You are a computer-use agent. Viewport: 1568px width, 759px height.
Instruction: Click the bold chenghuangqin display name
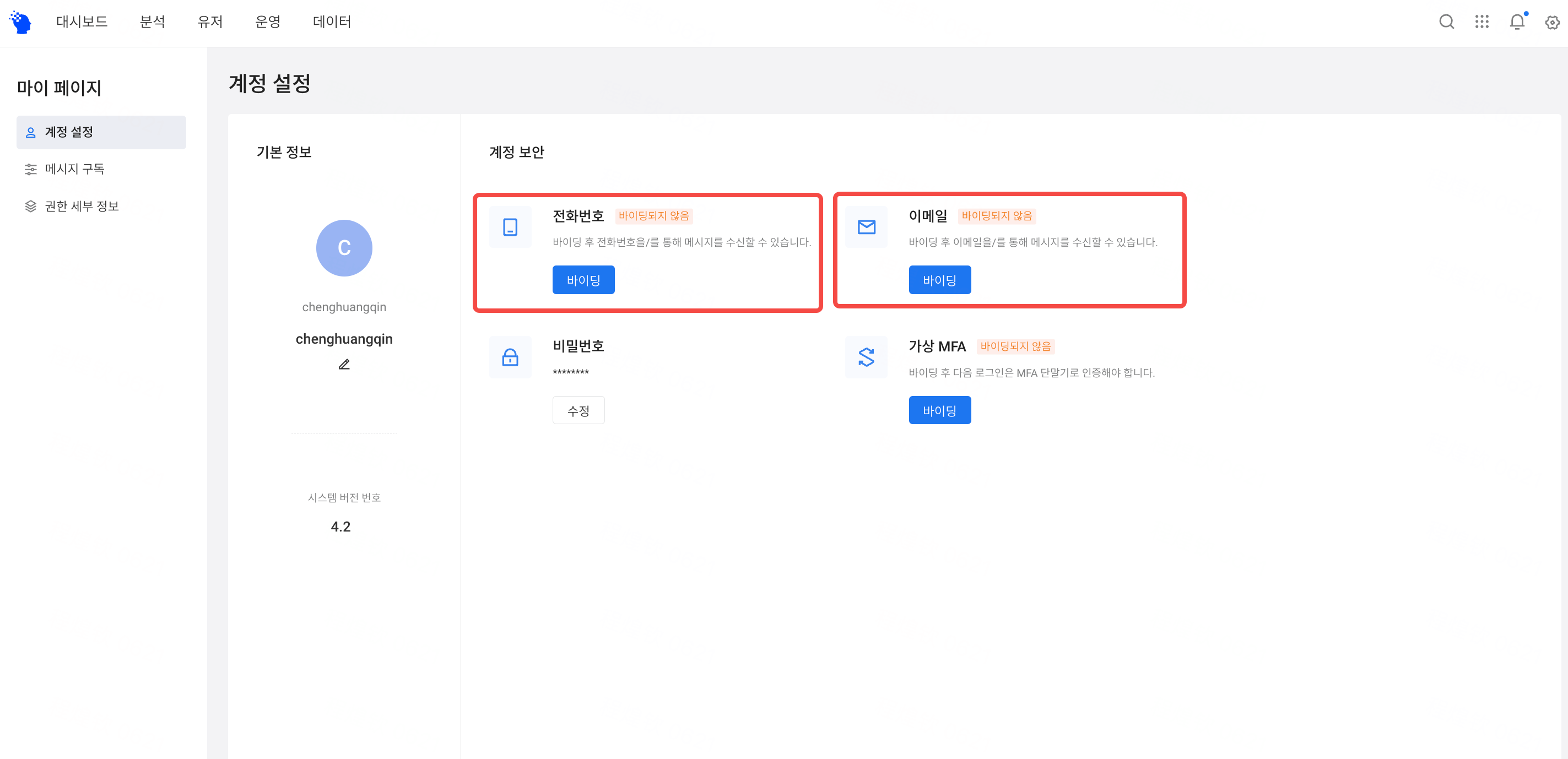(x=344, y=339)
